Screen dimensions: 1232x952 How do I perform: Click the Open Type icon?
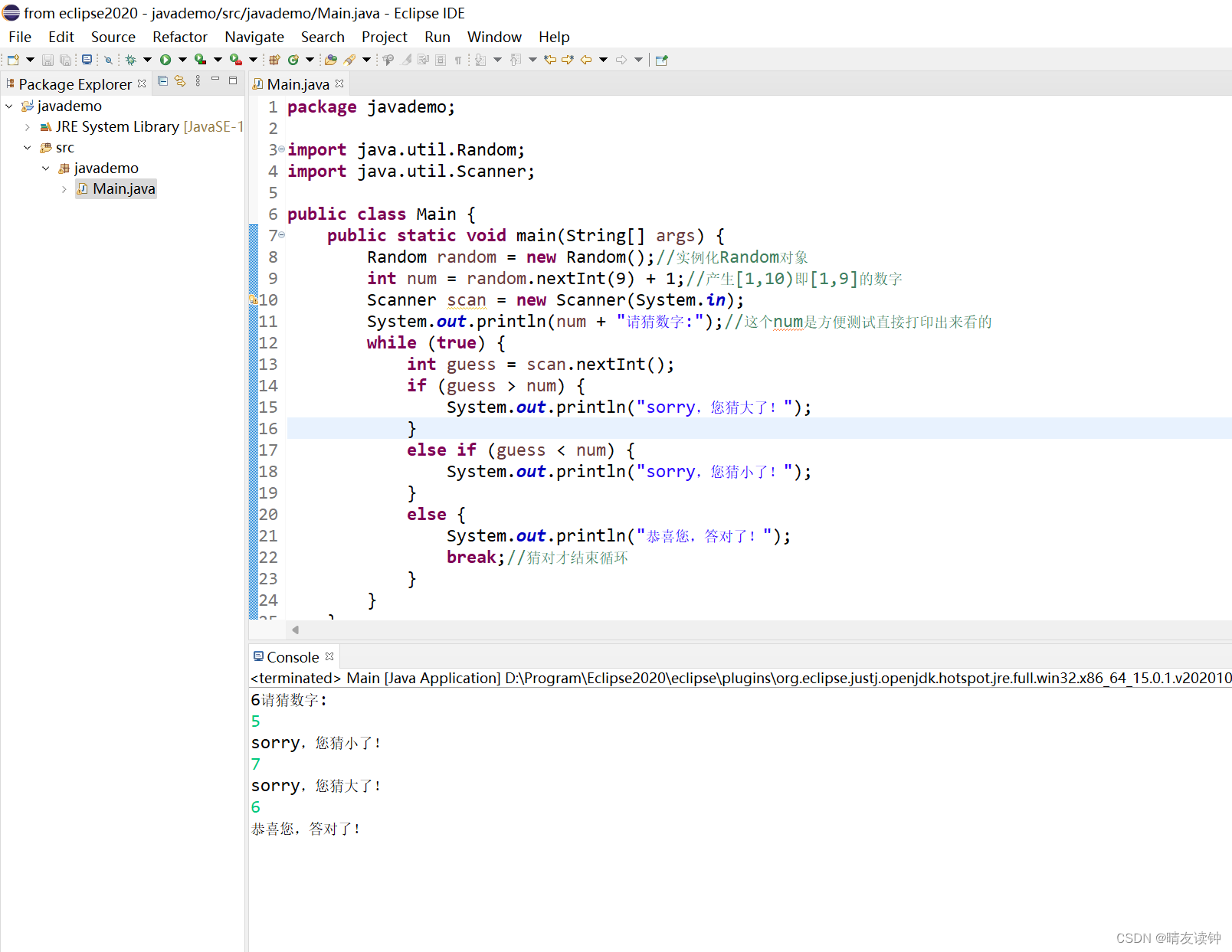click(331, 60)
